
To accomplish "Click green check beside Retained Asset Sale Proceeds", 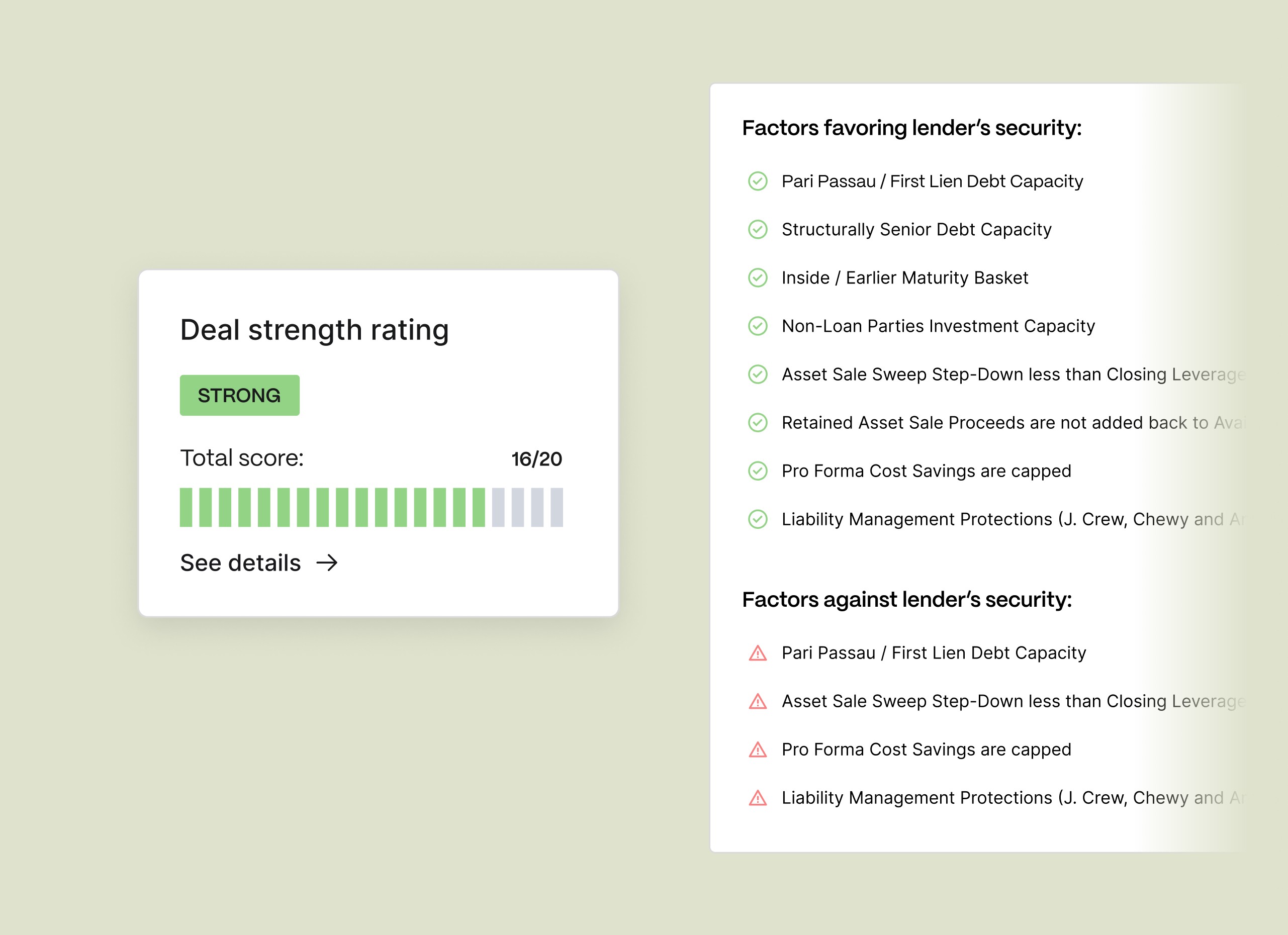I will 758,422.
